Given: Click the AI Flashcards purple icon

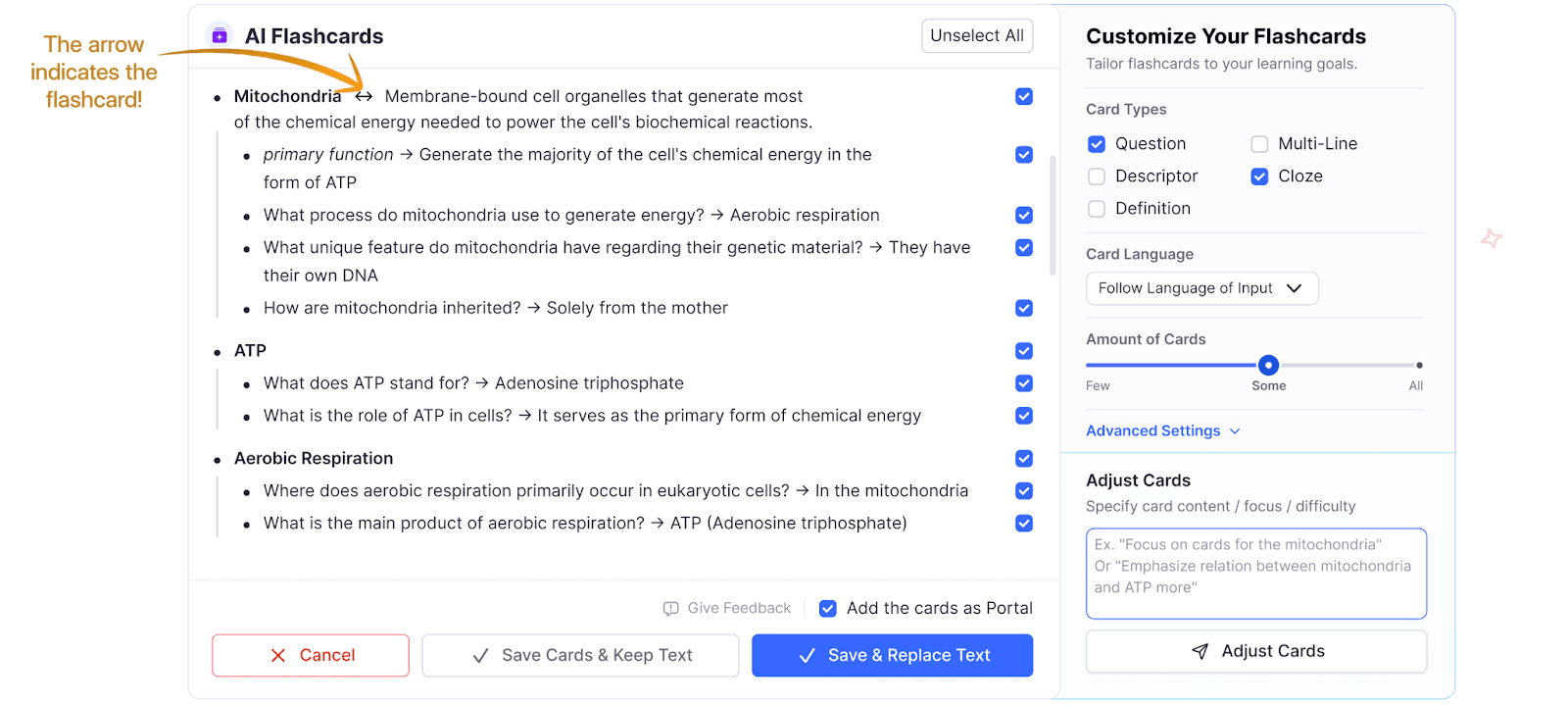Looking at the screenshot, I should (x=220, y=36).
